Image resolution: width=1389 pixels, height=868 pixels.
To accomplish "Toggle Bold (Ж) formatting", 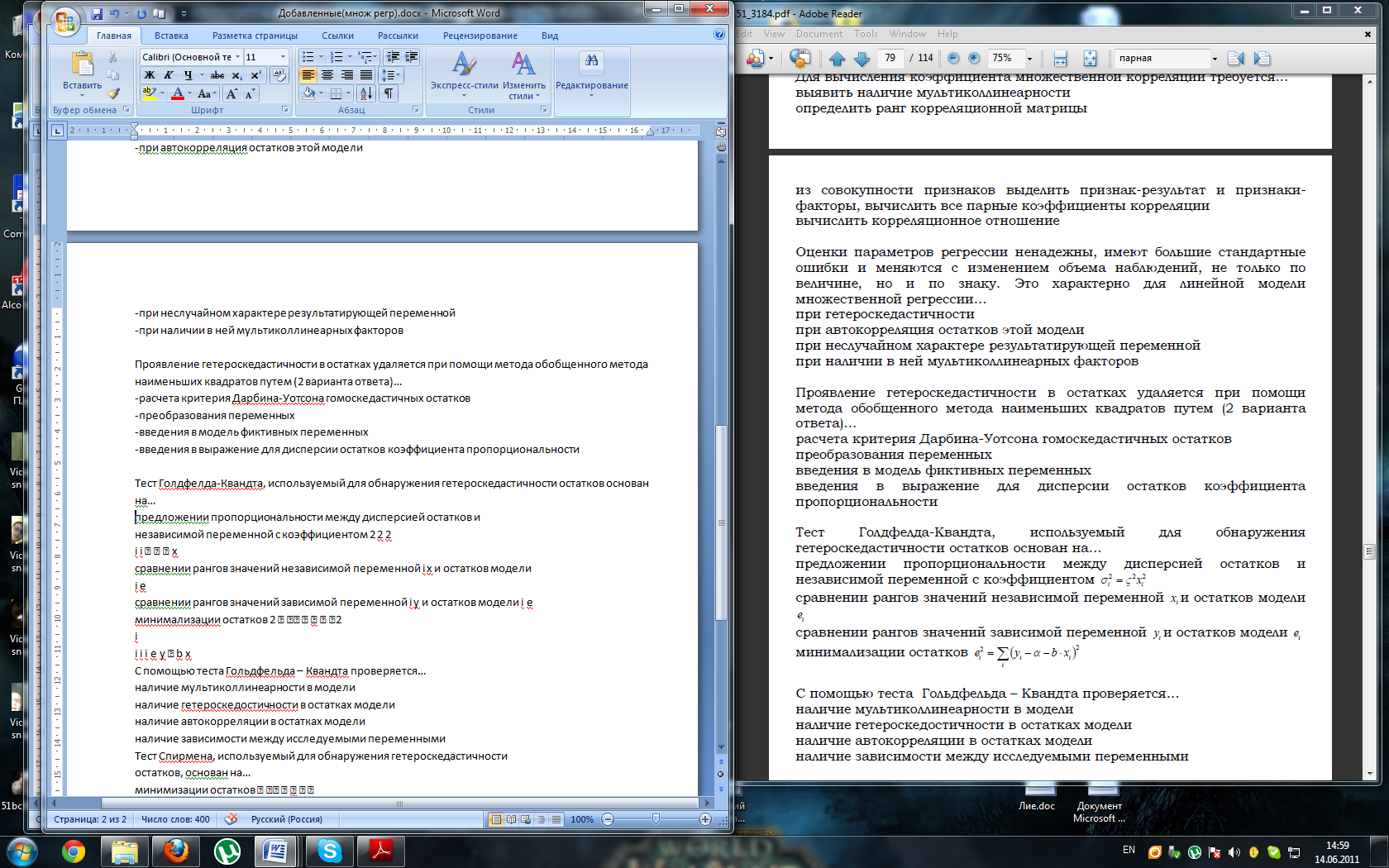I will (x=150, y=75).
